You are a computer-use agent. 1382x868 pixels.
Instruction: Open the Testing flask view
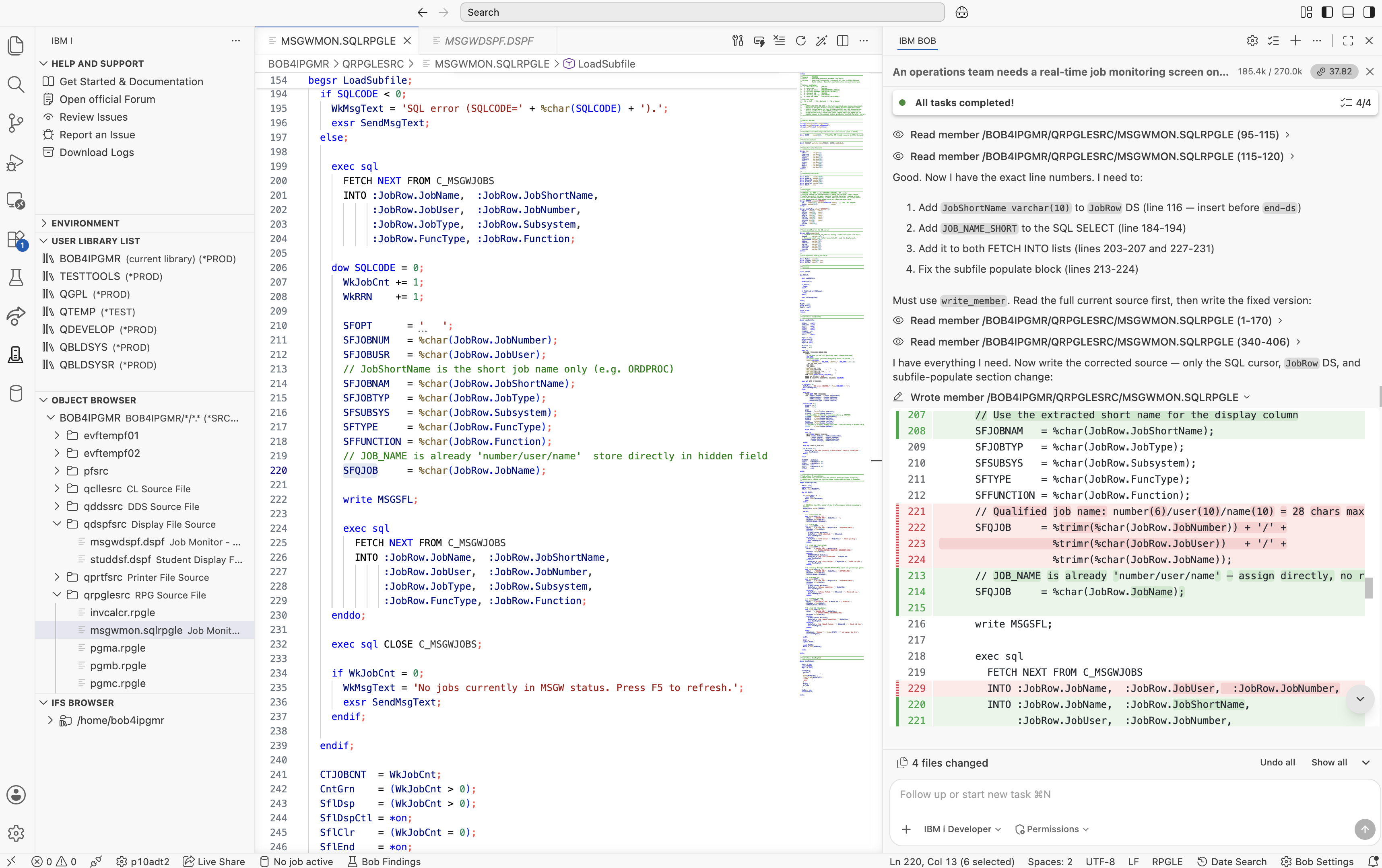(16, 278)
